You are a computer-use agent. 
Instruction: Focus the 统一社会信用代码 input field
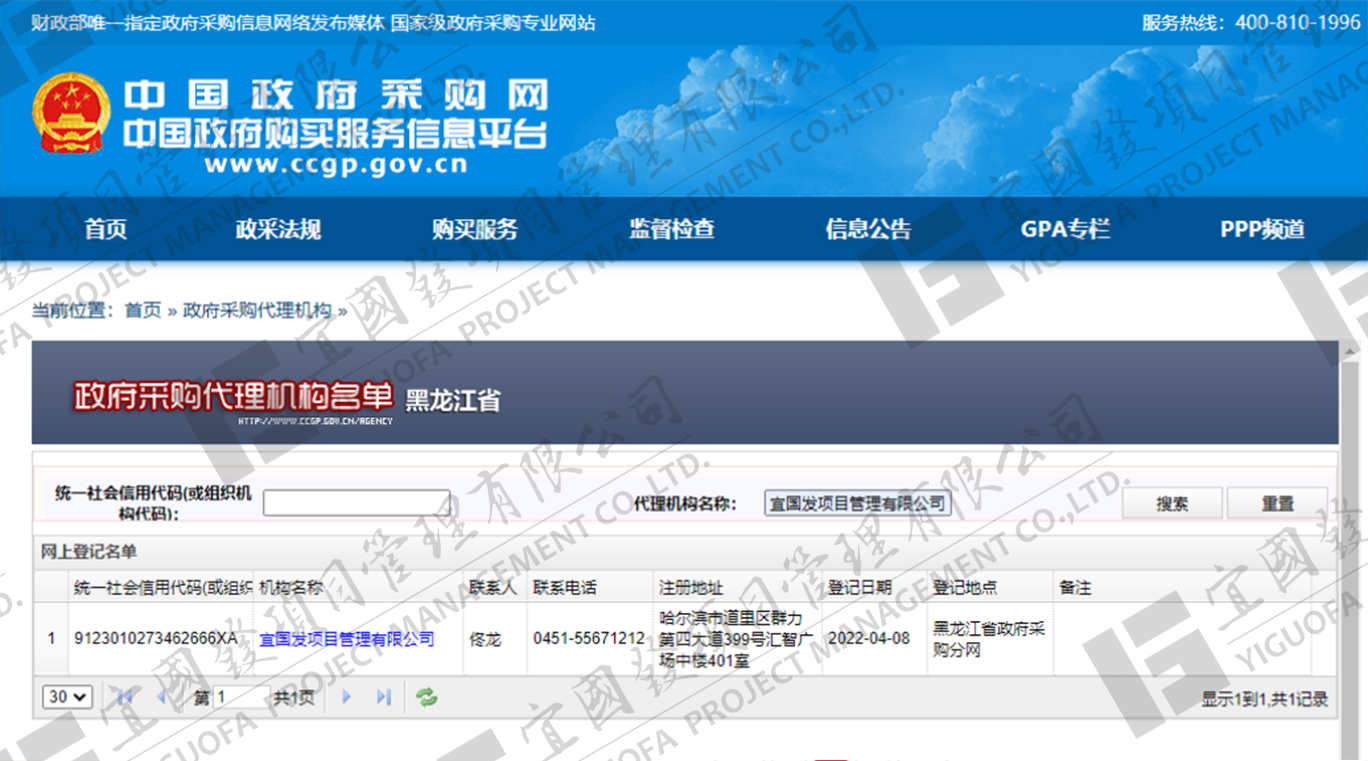(x=357, y=503)
